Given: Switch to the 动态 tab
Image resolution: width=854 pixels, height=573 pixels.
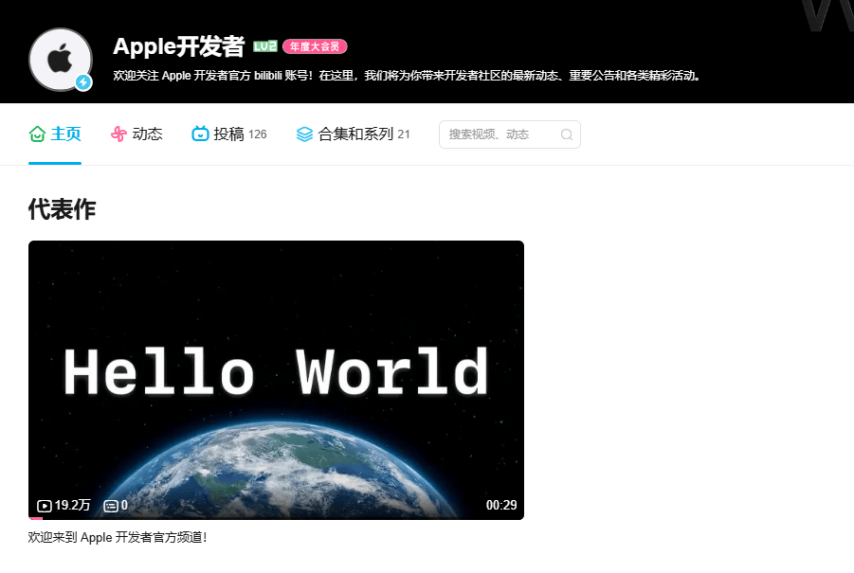Looking at the screenshot, I should 147,134.
